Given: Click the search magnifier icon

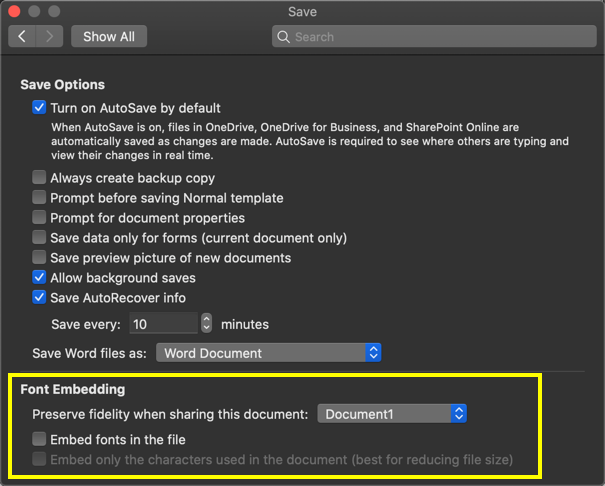Looking at the screenshot, I should tap(285, 37).
